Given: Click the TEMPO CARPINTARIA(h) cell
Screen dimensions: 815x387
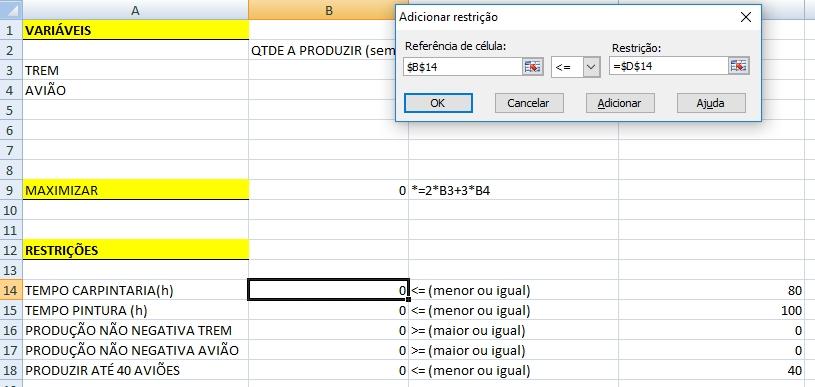Looking at the screenshot, I should coord(136,290).
